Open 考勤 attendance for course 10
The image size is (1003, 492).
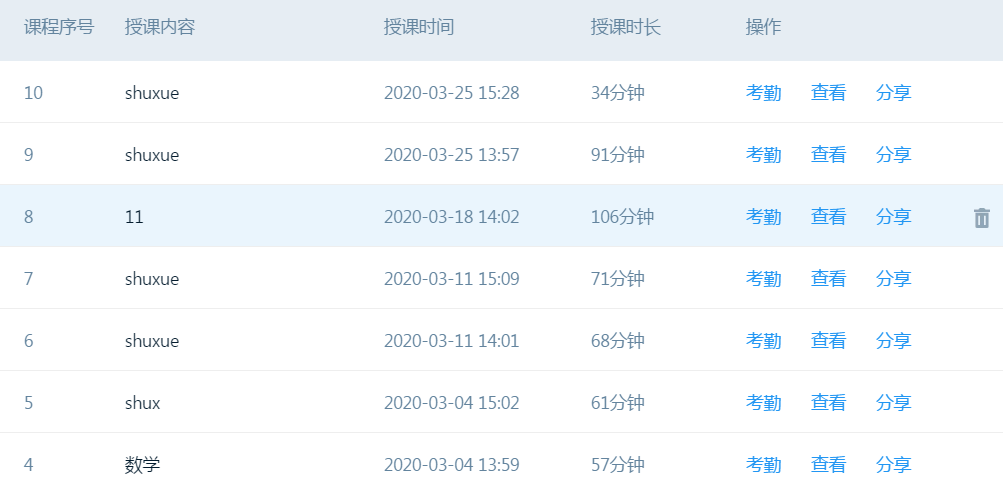(764, 93)
